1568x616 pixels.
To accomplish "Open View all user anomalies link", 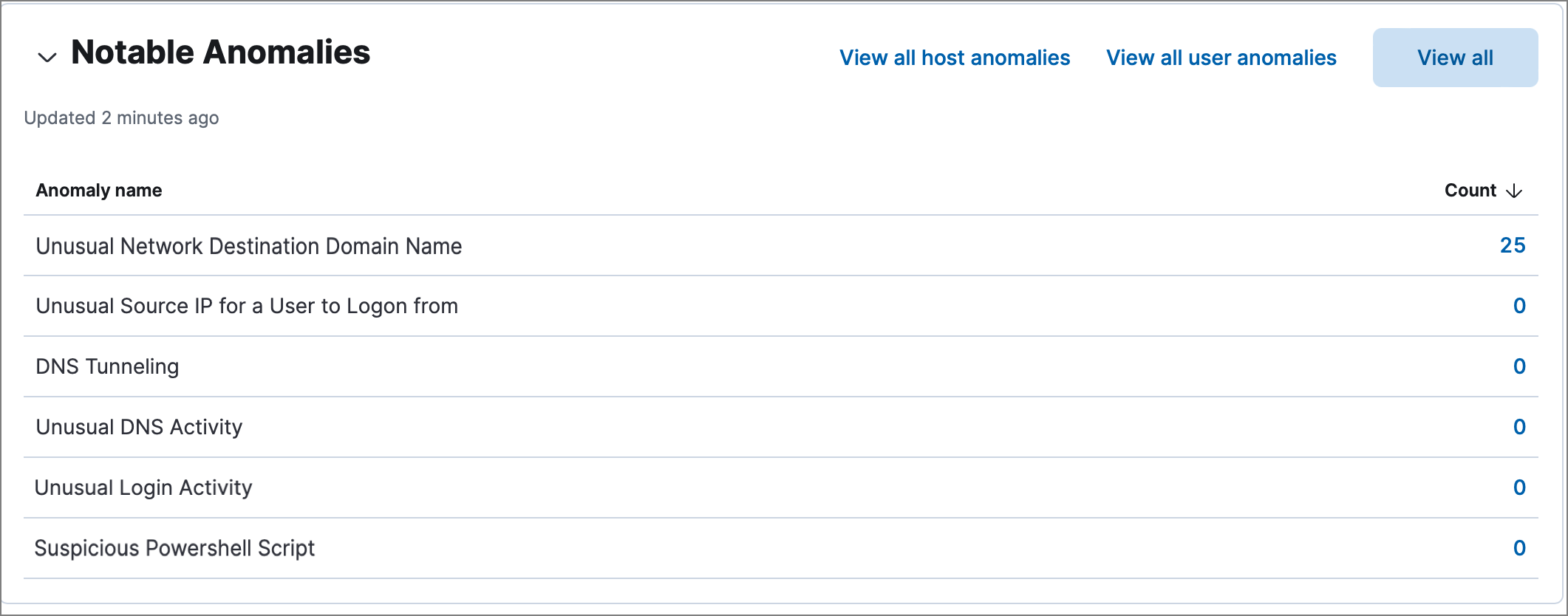I will tap(1221, 57).
